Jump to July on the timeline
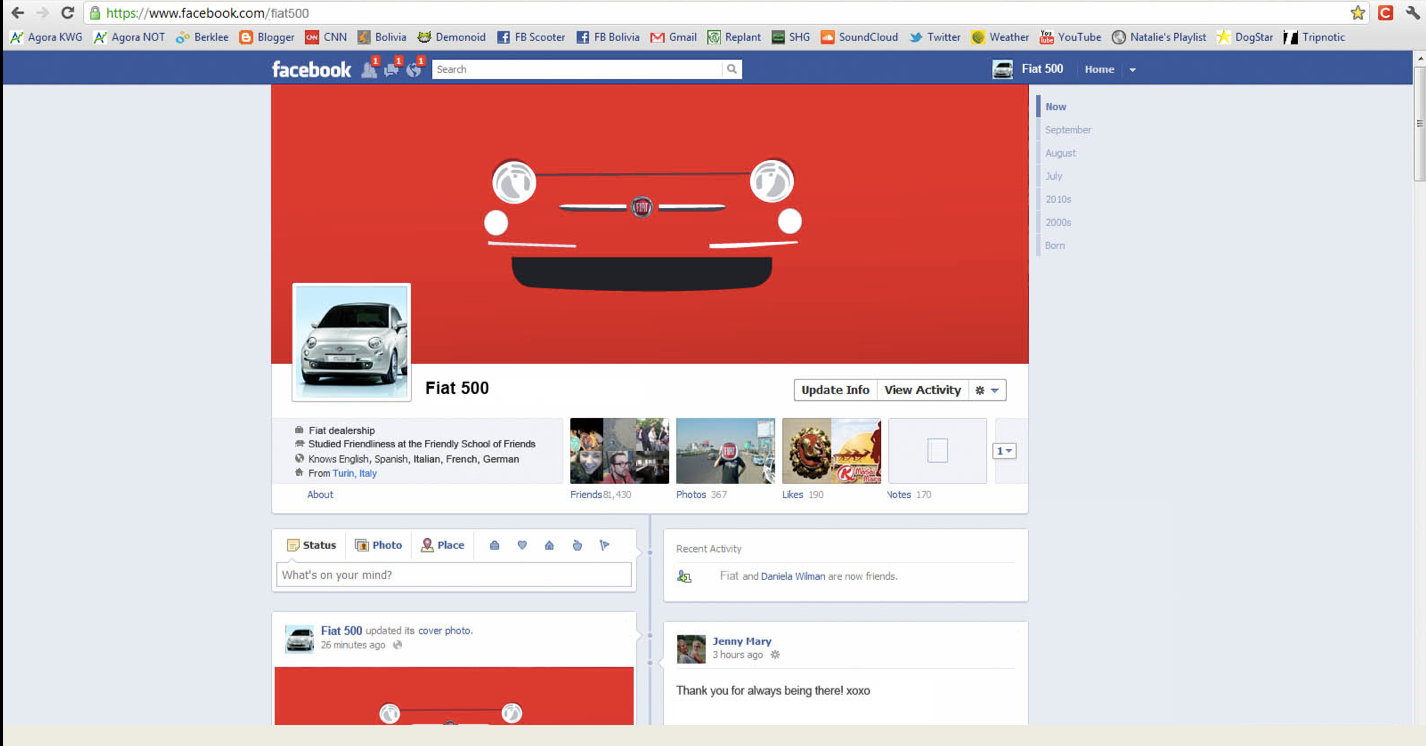The width and height of the screenshot is (1426, 746). click(x=1054, y=176)
